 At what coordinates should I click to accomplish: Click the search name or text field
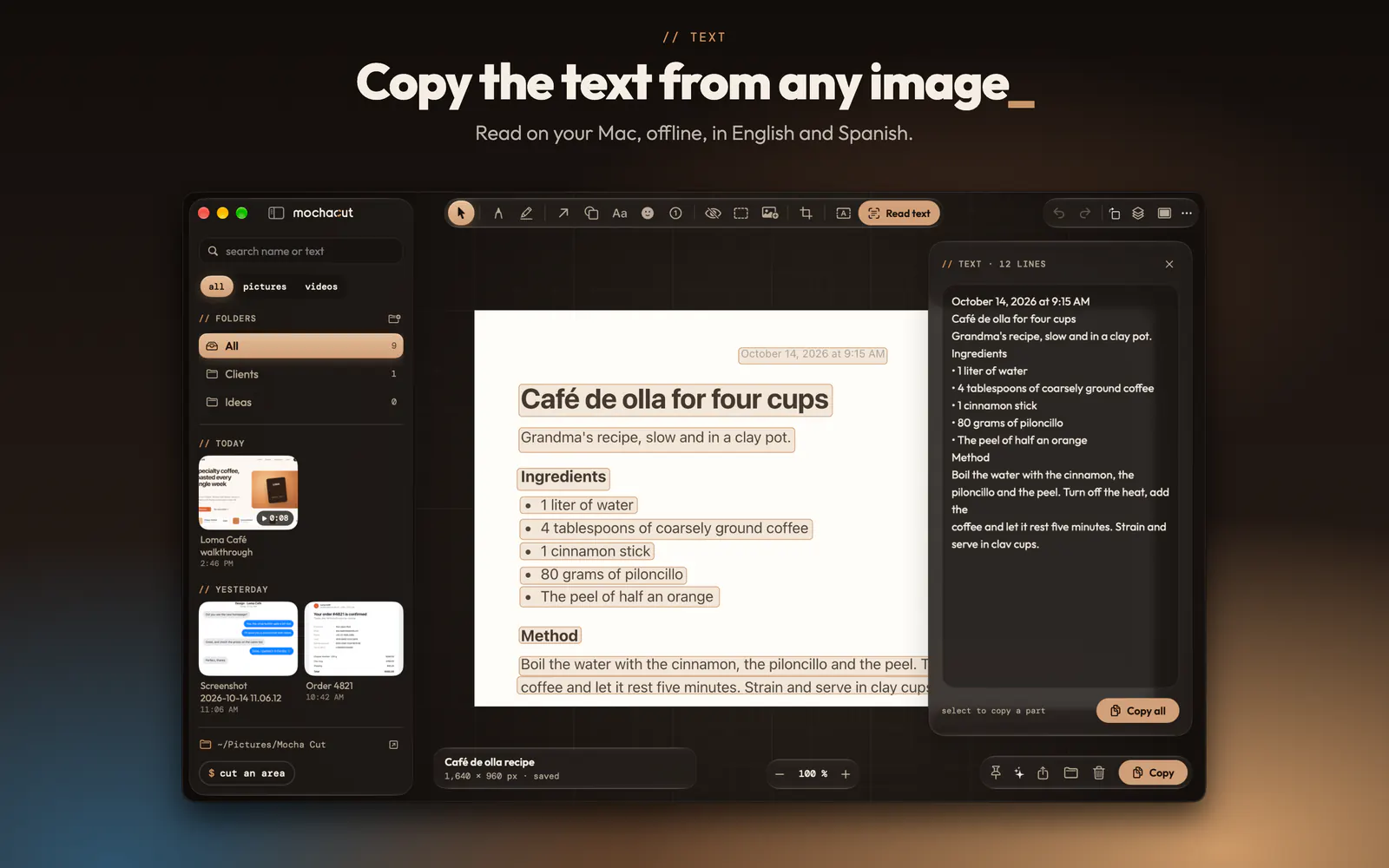pos(301,251)
